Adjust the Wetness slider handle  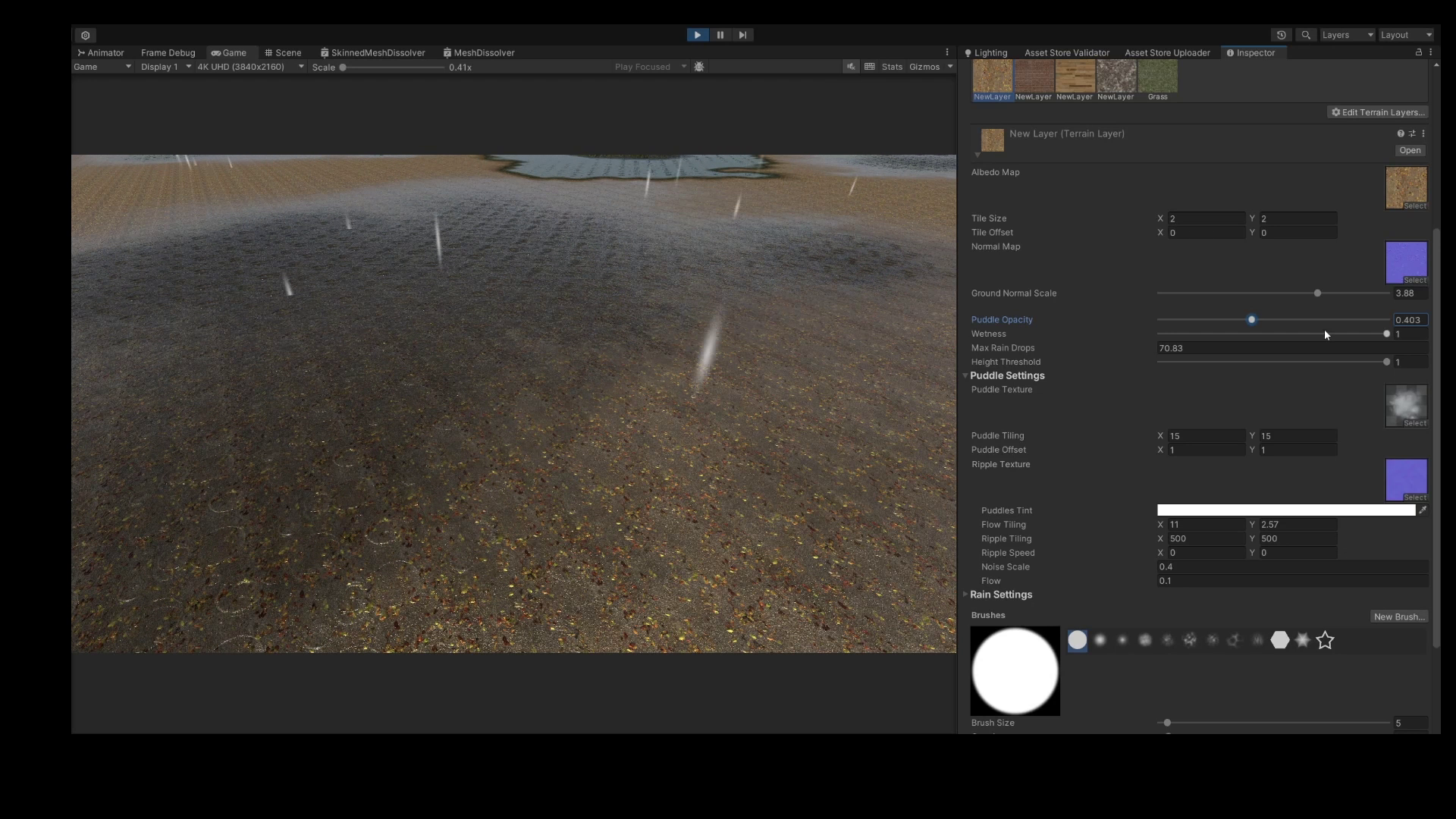(x=1386, y=334)
